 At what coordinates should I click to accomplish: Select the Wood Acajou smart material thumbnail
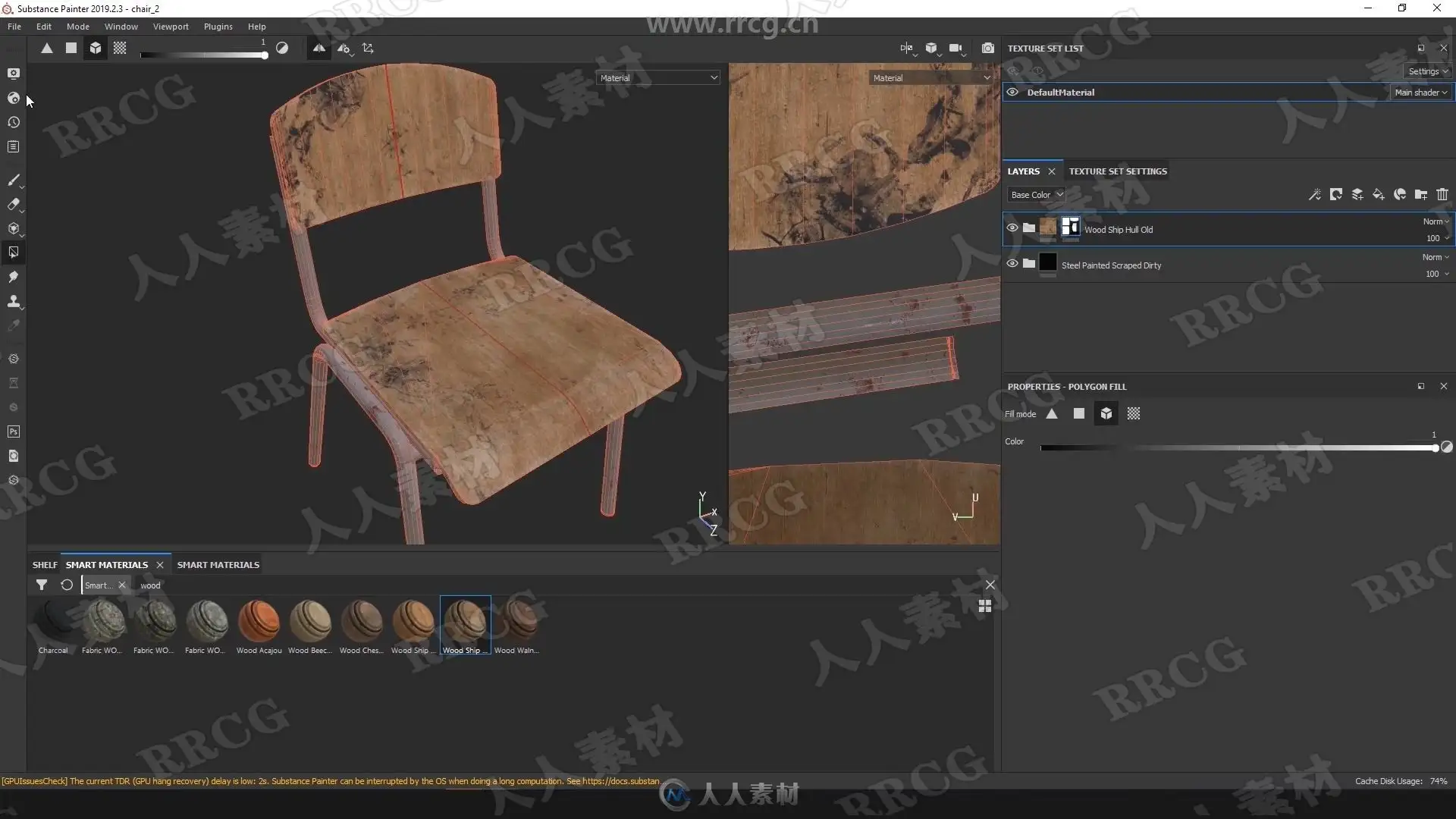point(259,622)
